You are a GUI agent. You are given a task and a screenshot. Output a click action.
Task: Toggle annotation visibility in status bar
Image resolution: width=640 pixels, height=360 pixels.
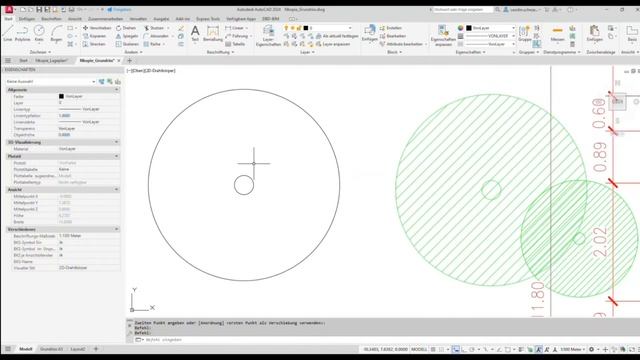[539, 349]
